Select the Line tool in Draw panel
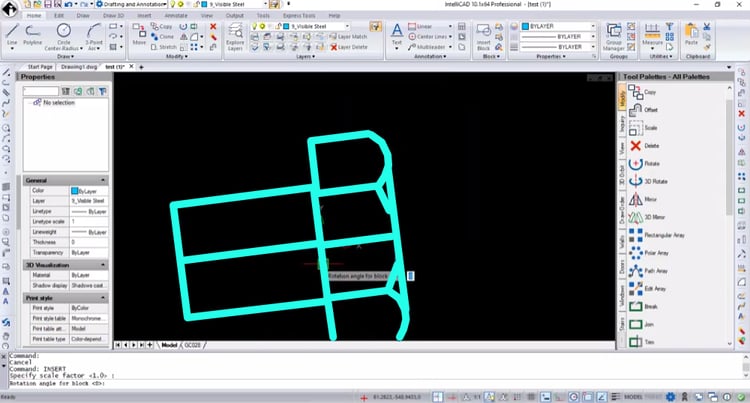The width and height of the screenshot is (750, 403). pyautogui.click(x=12, y=37)
